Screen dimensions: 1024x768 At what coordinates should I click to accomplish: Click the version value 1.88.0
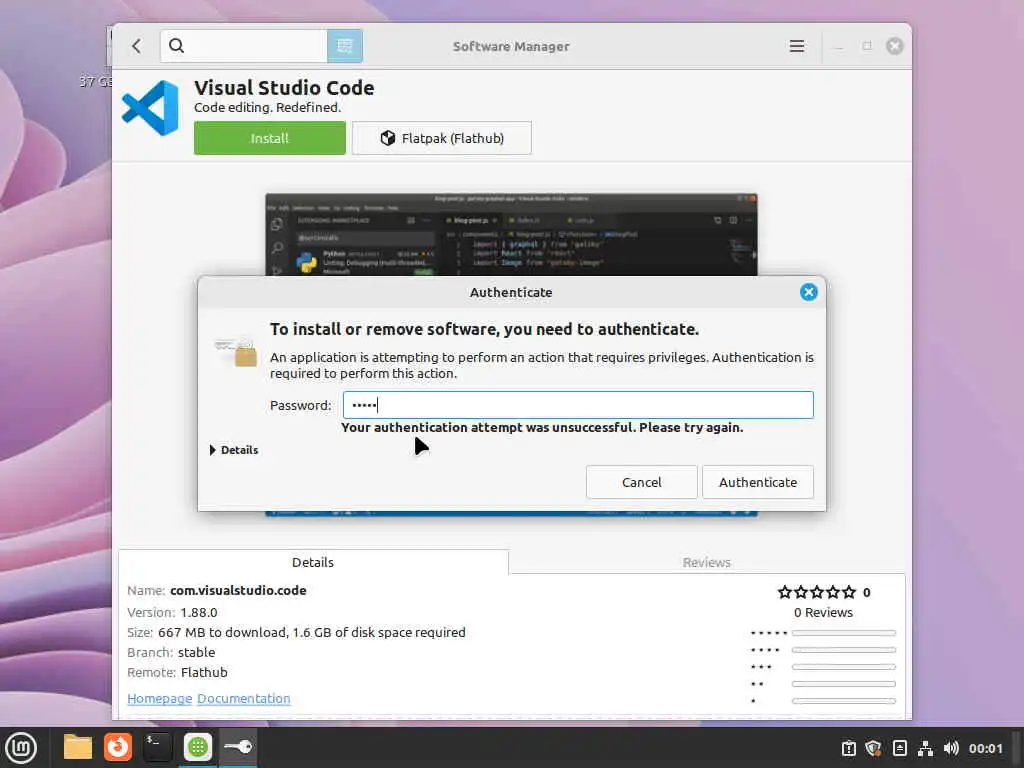pos(199,613)
